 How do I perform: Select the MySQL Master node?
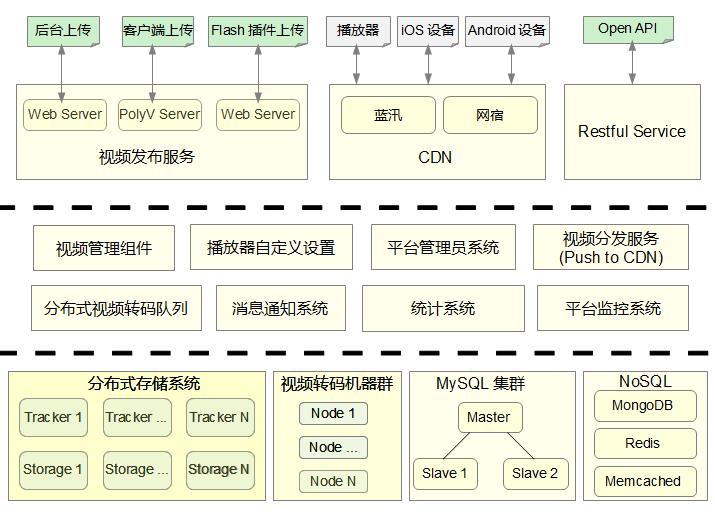click(x=488, y=417)
